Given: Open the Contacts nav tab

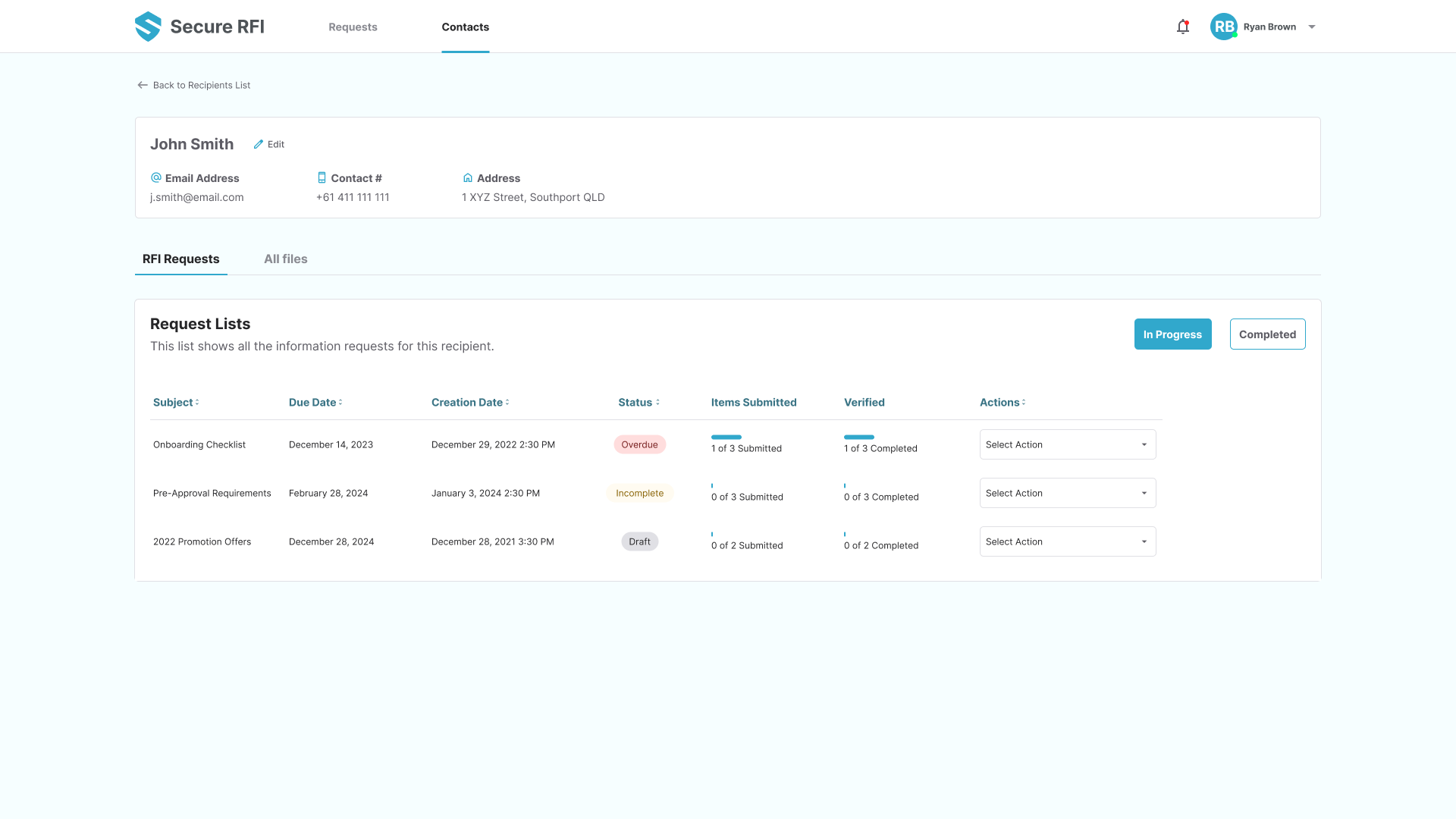Looking at the screenshot, I should tap(465, 27).
